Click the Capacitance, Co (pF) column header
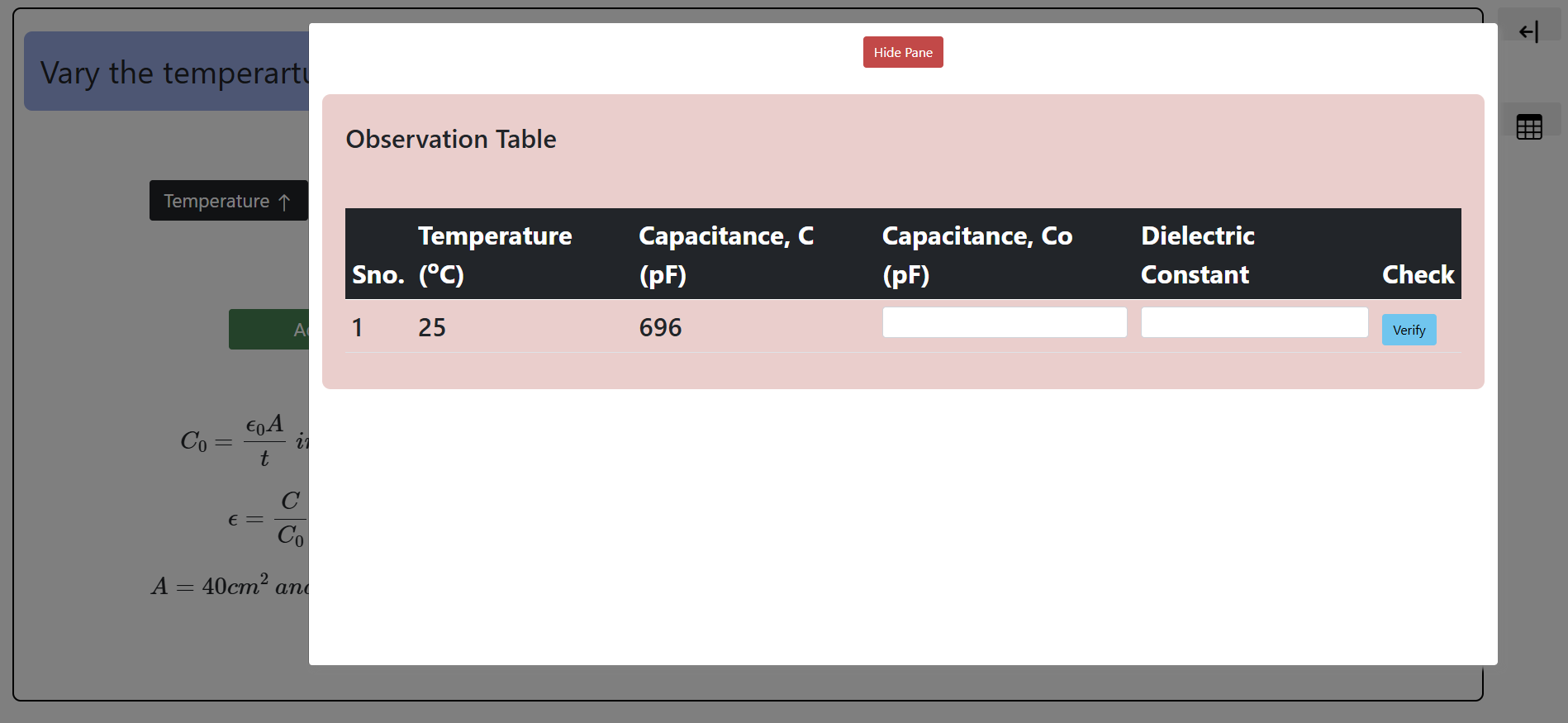The width and height of the screenshot is (1568, 723). [976, 254]
